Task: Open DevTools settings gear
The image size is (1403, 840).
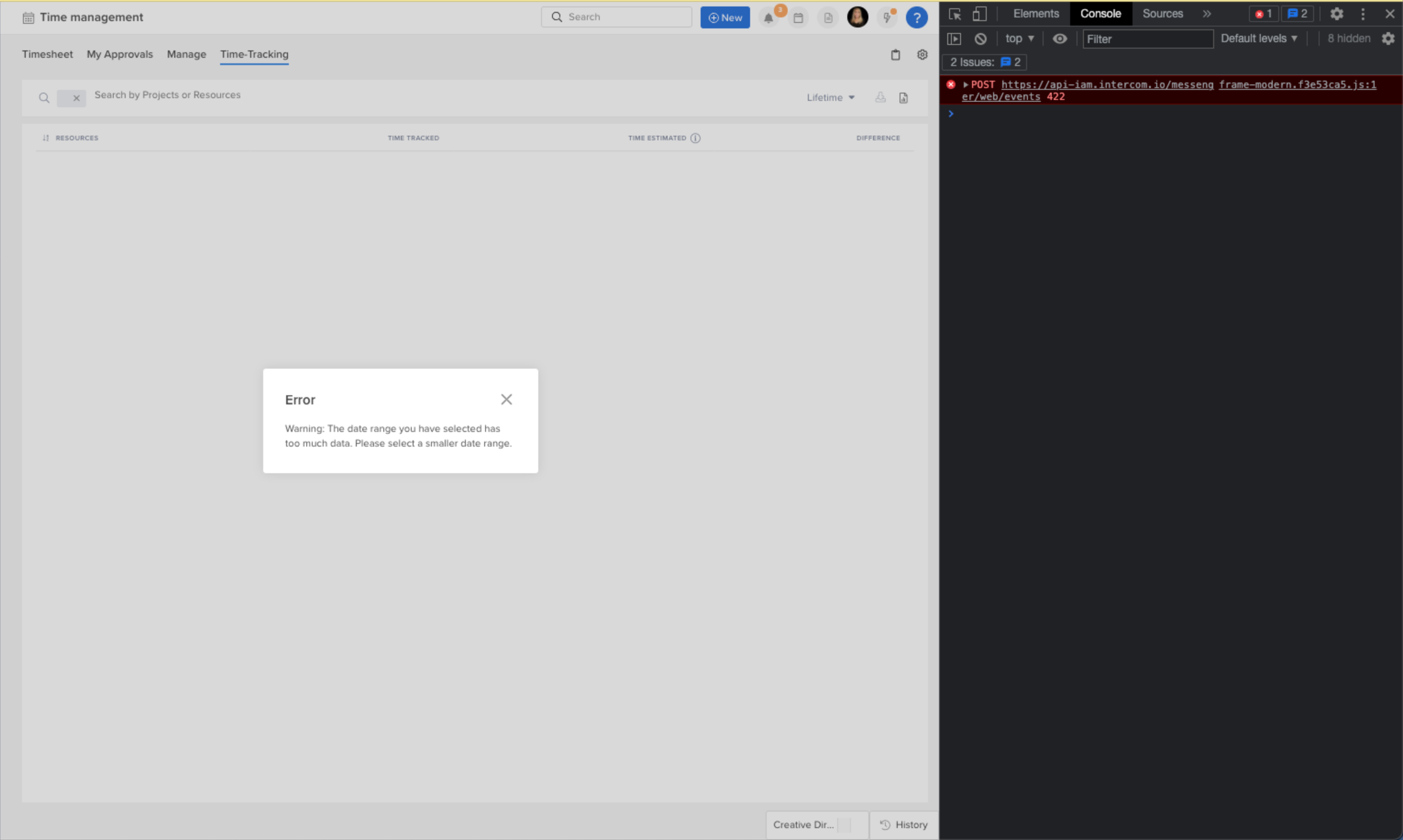Action: 1336,14
